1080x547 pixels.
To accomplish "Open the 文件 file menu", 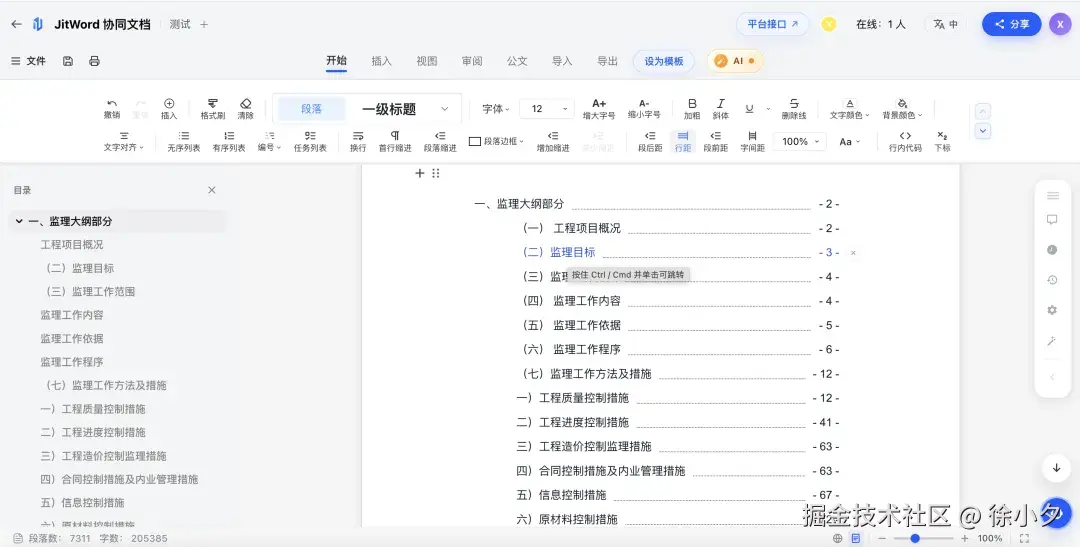I will pyautogui.click(x=28, y=61).
